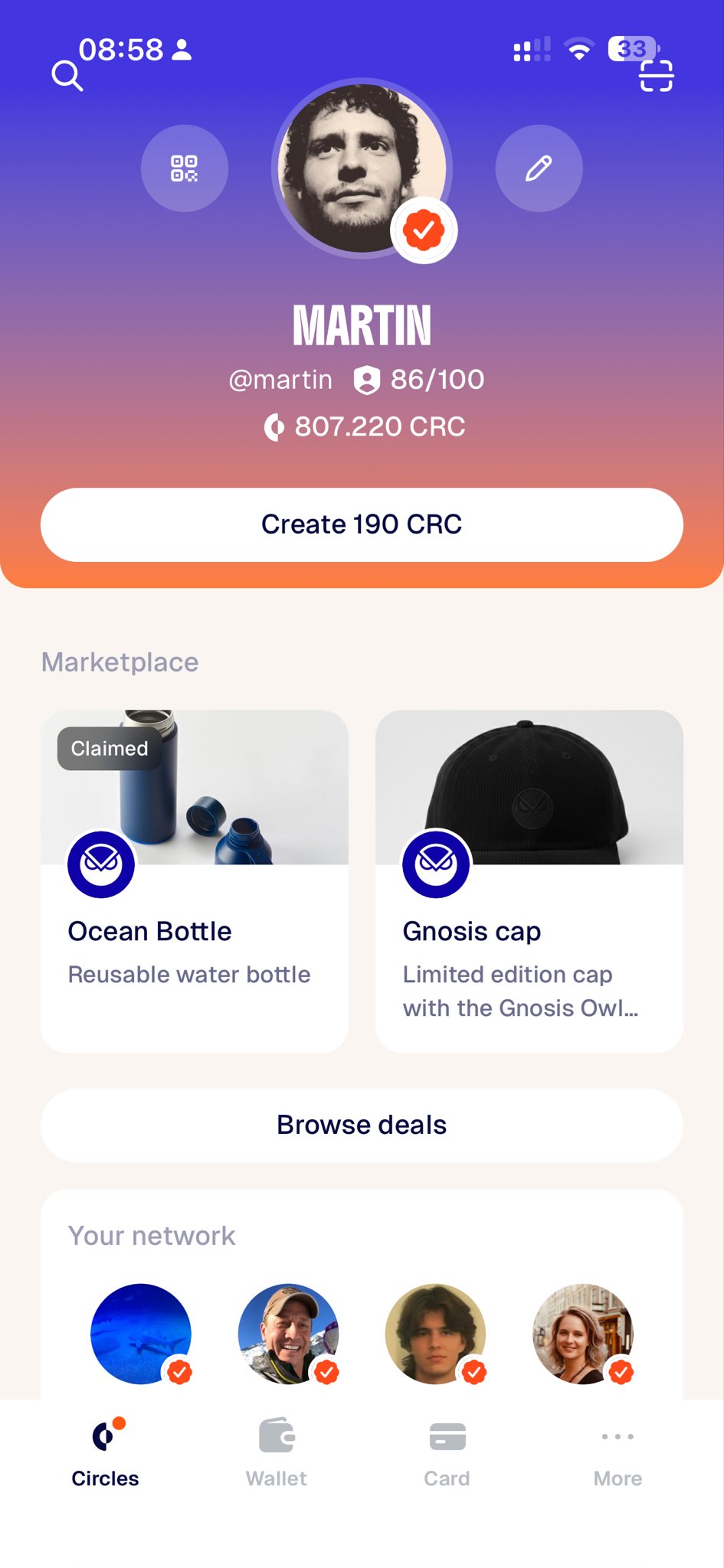Switch to the Card tab

(x=447, y=1451)
